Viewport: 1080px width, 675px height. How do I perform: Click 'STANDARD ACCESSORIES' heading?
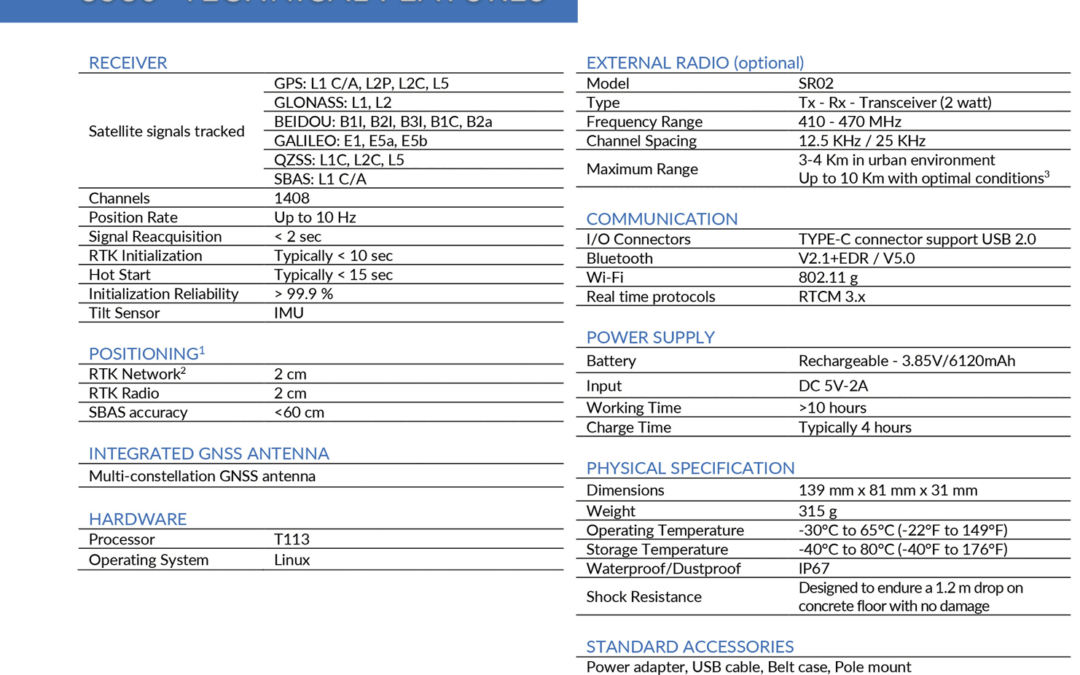689,647
